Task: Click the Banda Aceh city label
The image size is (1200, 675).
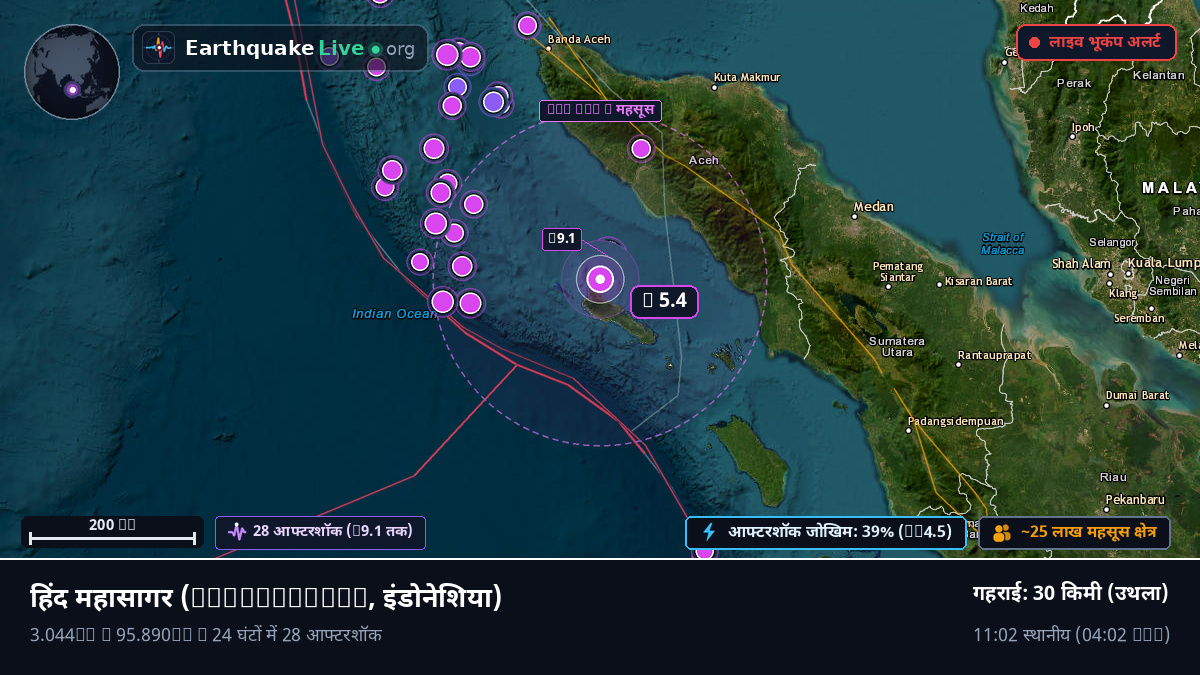Action: 578,40
